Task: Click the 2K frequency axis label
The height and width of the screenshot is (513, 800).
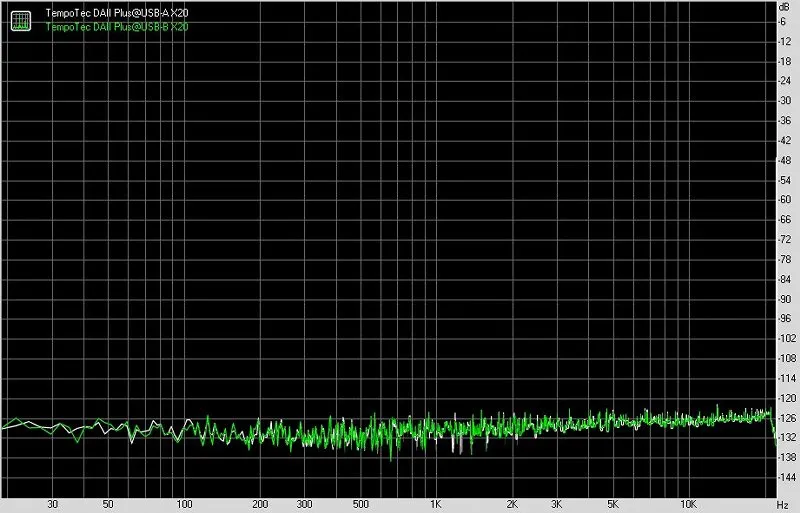Action: coord(512,504)
